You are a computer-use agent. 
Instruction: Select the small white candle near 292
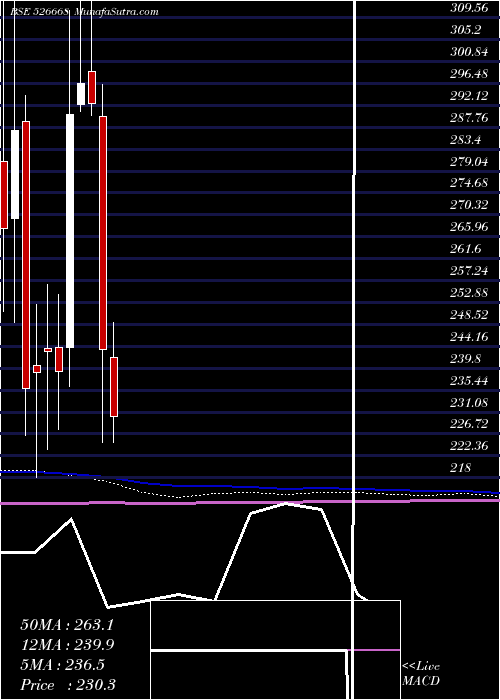tap(81, 94)
